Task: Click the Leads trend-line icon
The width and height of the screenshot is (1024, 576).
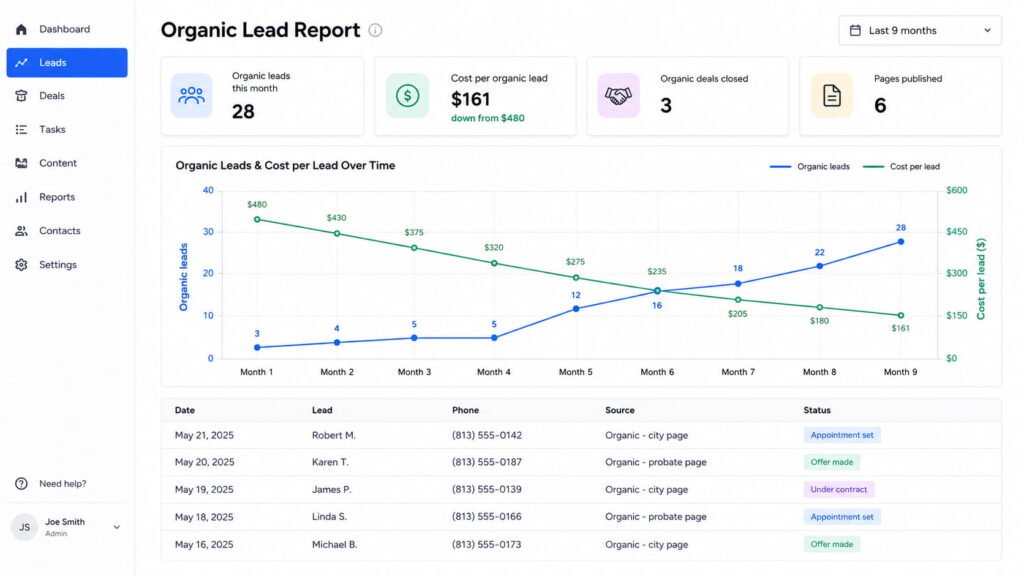Action: 21,63
